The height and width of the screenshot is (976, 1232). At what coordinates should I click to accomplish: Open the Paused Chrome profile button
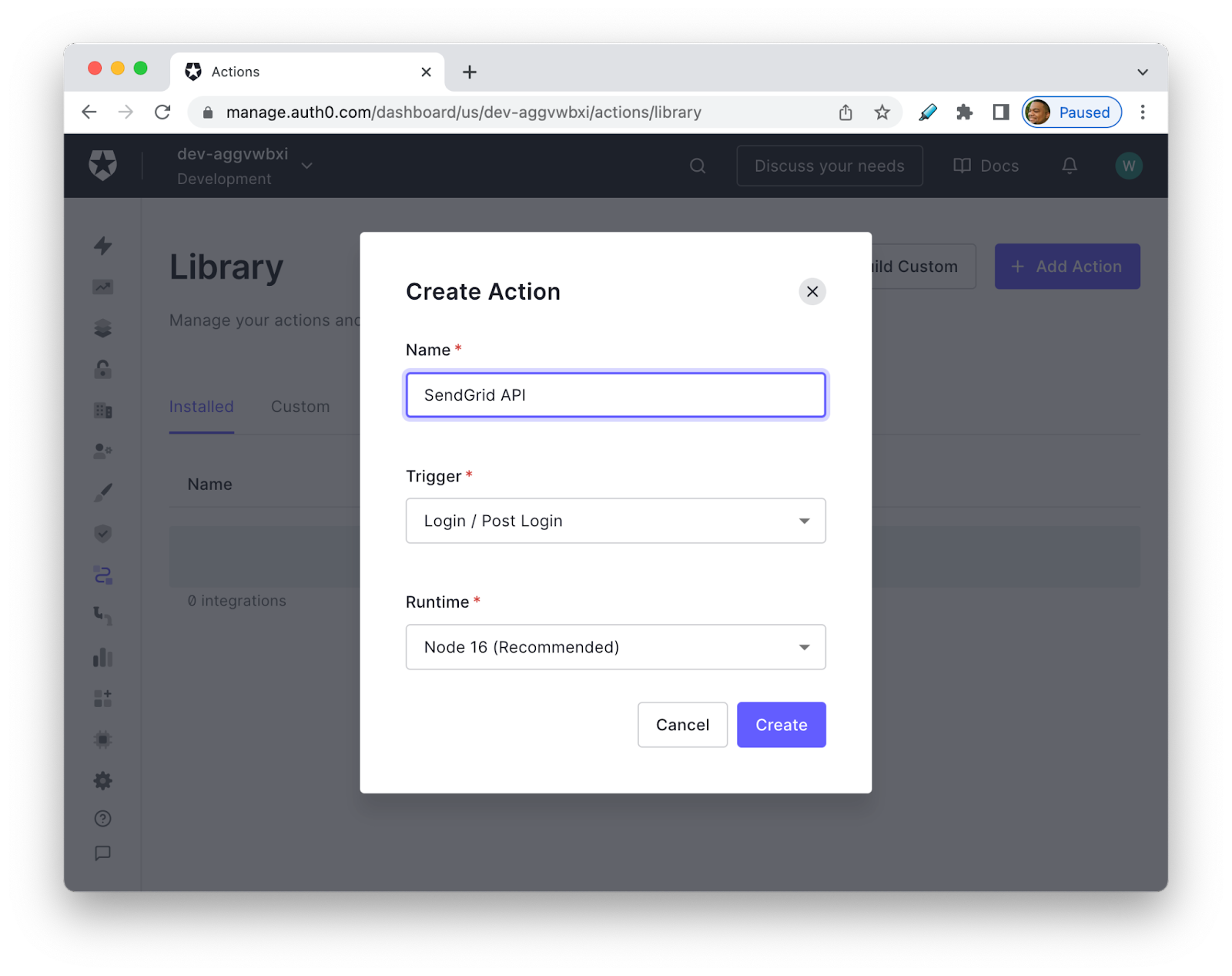[x=1072, y=112]
